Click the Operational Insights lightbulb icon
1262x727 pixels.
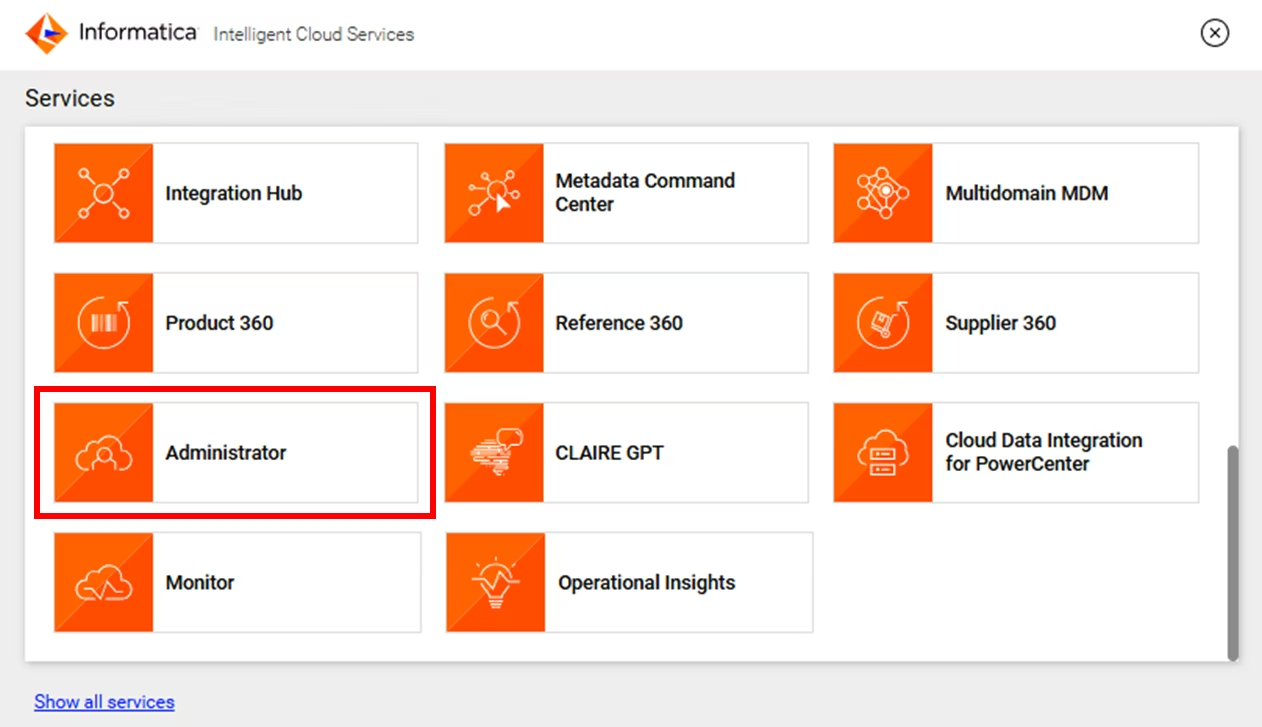click(x=496, y=582)
